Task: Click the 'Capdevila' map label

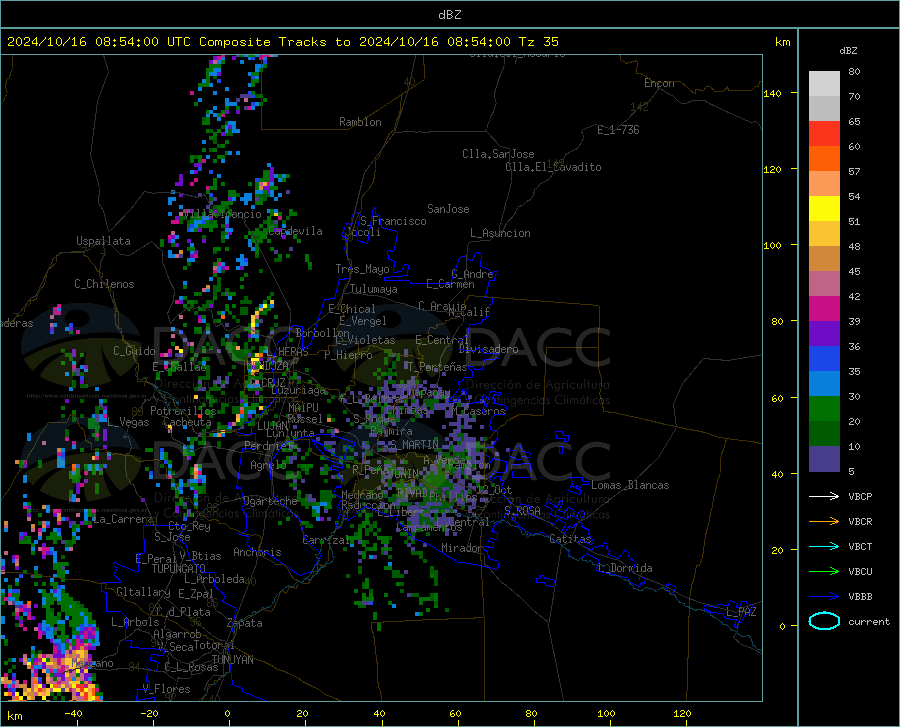Action: click(295, 231)
